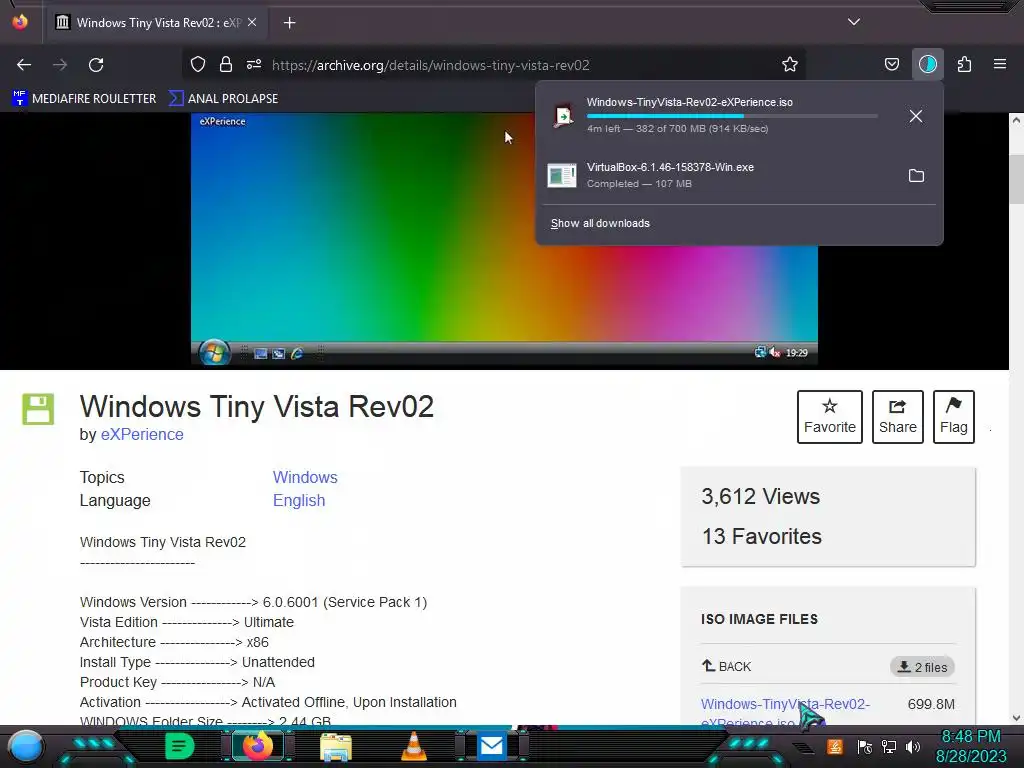The width and height of the screenshot is (1024, 768).
Task: Open File Explorer from the taskbar
Action: 336,747
